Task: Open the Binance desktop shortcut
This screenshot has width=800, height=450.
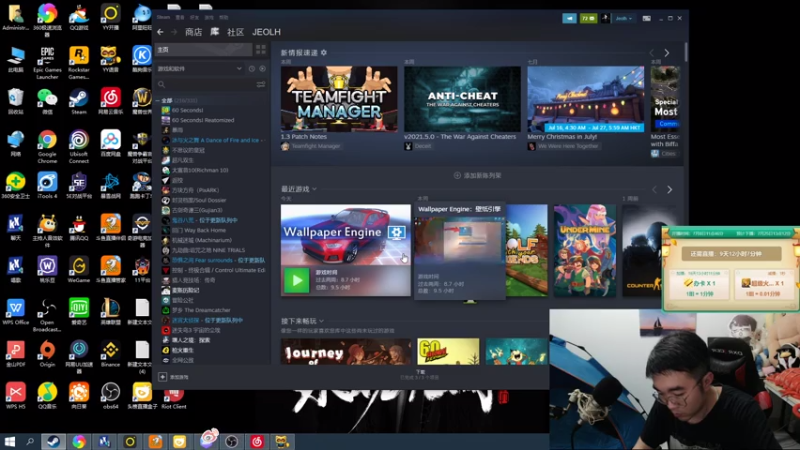Action: [x=110, y=354]
